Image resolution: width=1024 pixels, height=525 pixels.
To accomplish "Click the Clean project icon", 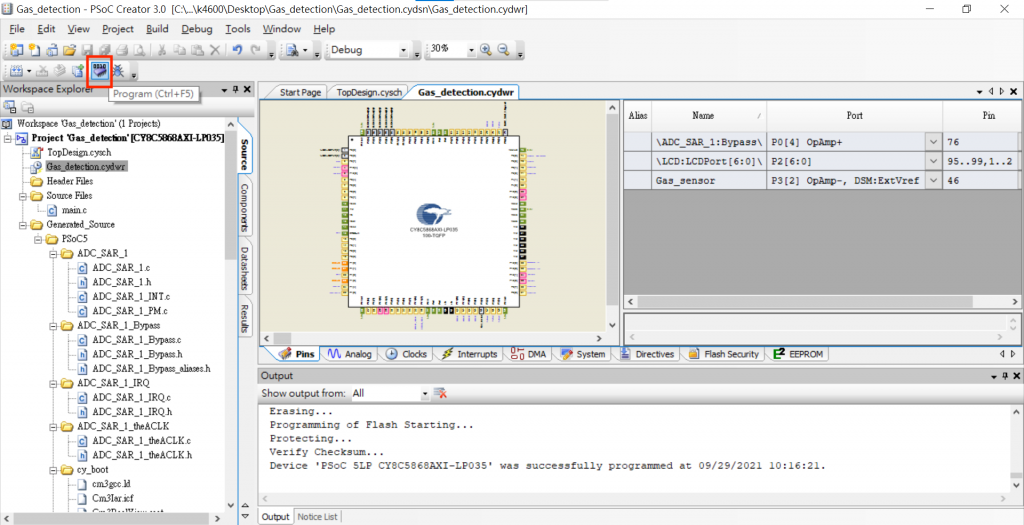I will pyautogui.click(x=42, y=71).
